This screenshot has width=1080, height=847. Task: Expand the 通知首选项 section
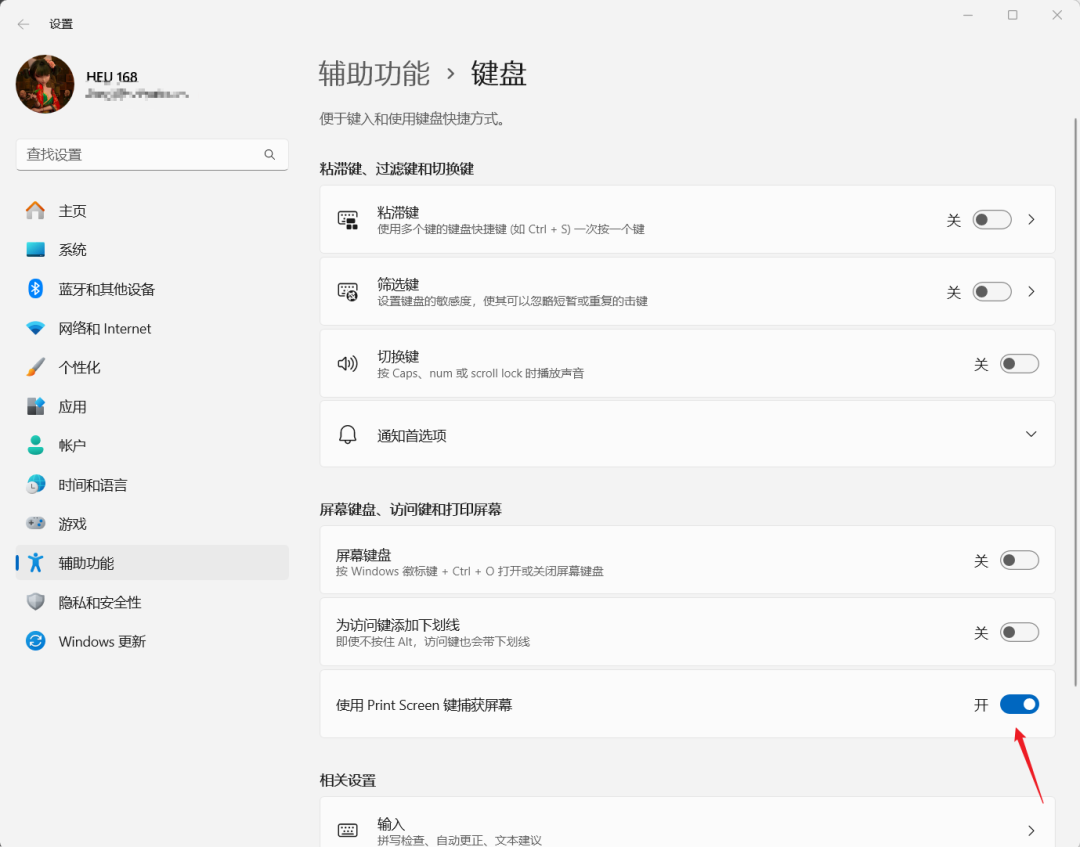[x=1031, y=434]
